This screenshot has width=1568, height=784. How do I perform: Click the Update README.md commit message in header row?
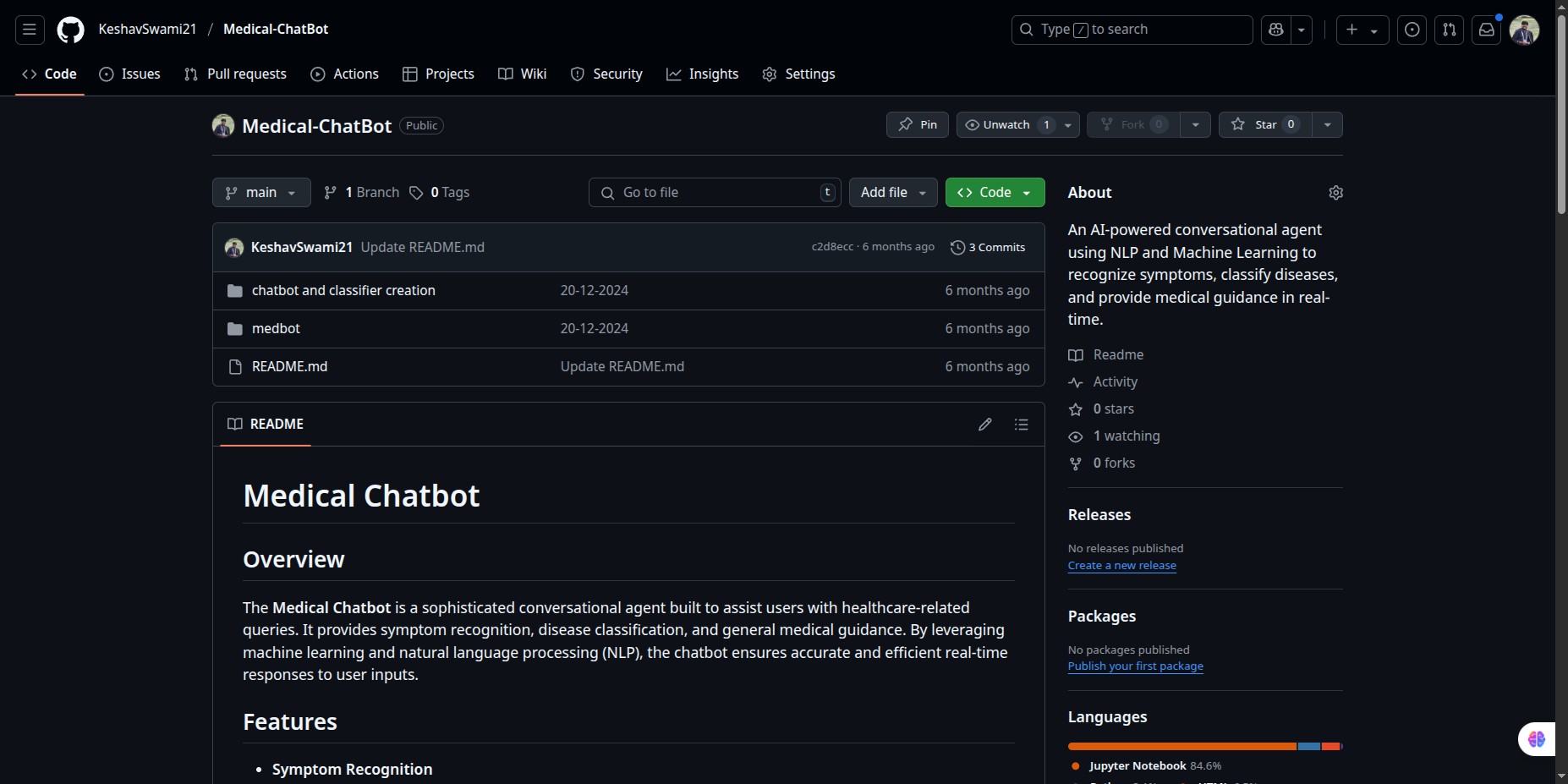(x=423, y=248)
